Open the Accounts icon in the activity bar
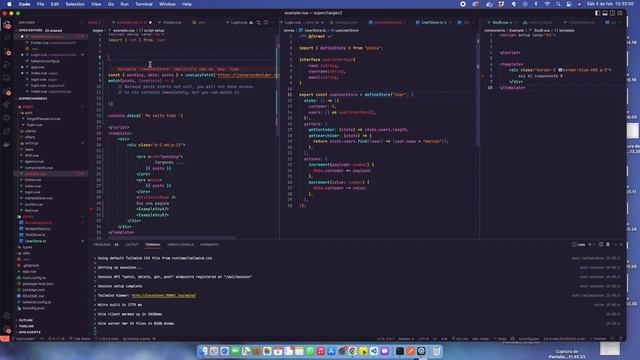This screenshot has width=640, height=360. tap(7, 316)
